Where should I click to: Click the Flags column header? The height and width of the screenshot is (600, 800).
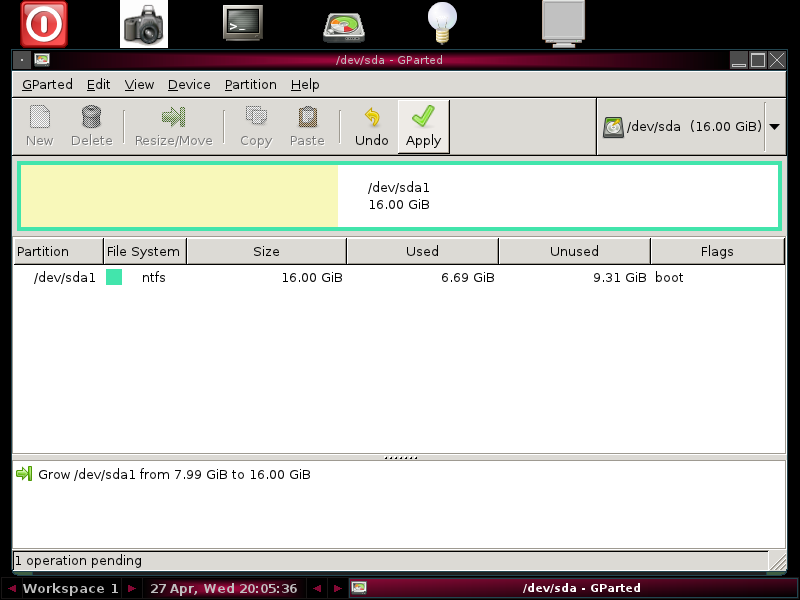[717, 251]
